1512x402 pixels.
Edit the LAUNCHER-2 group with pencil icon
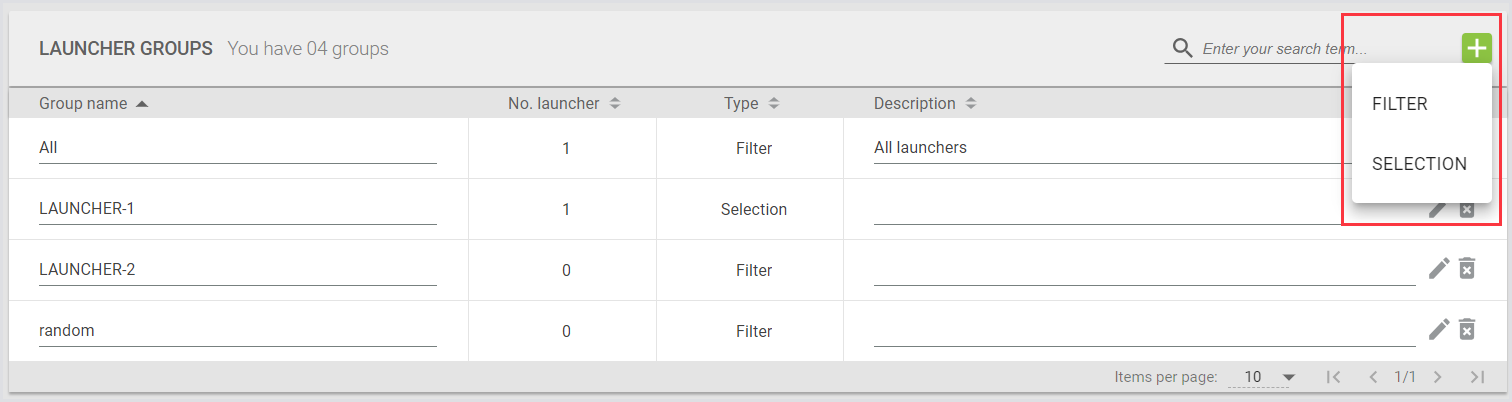point(1438,268)
